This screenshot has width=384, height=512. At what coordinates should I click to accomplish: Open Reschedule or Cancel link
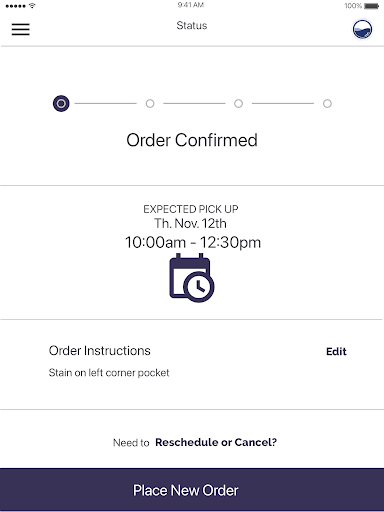click(216, 442)
